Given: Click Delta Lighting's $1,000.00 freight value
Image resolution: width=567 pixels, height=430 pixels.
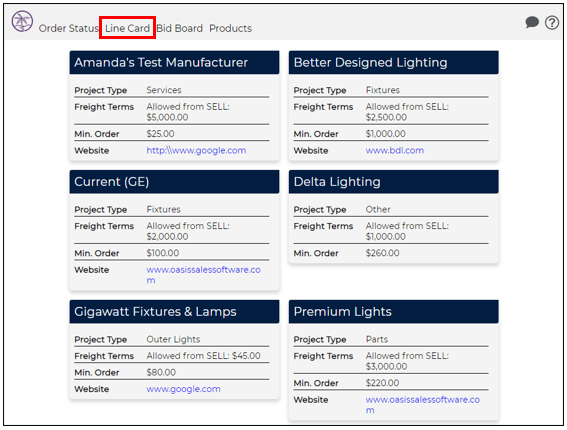Looking at the screenshot, I should point(385,237).
